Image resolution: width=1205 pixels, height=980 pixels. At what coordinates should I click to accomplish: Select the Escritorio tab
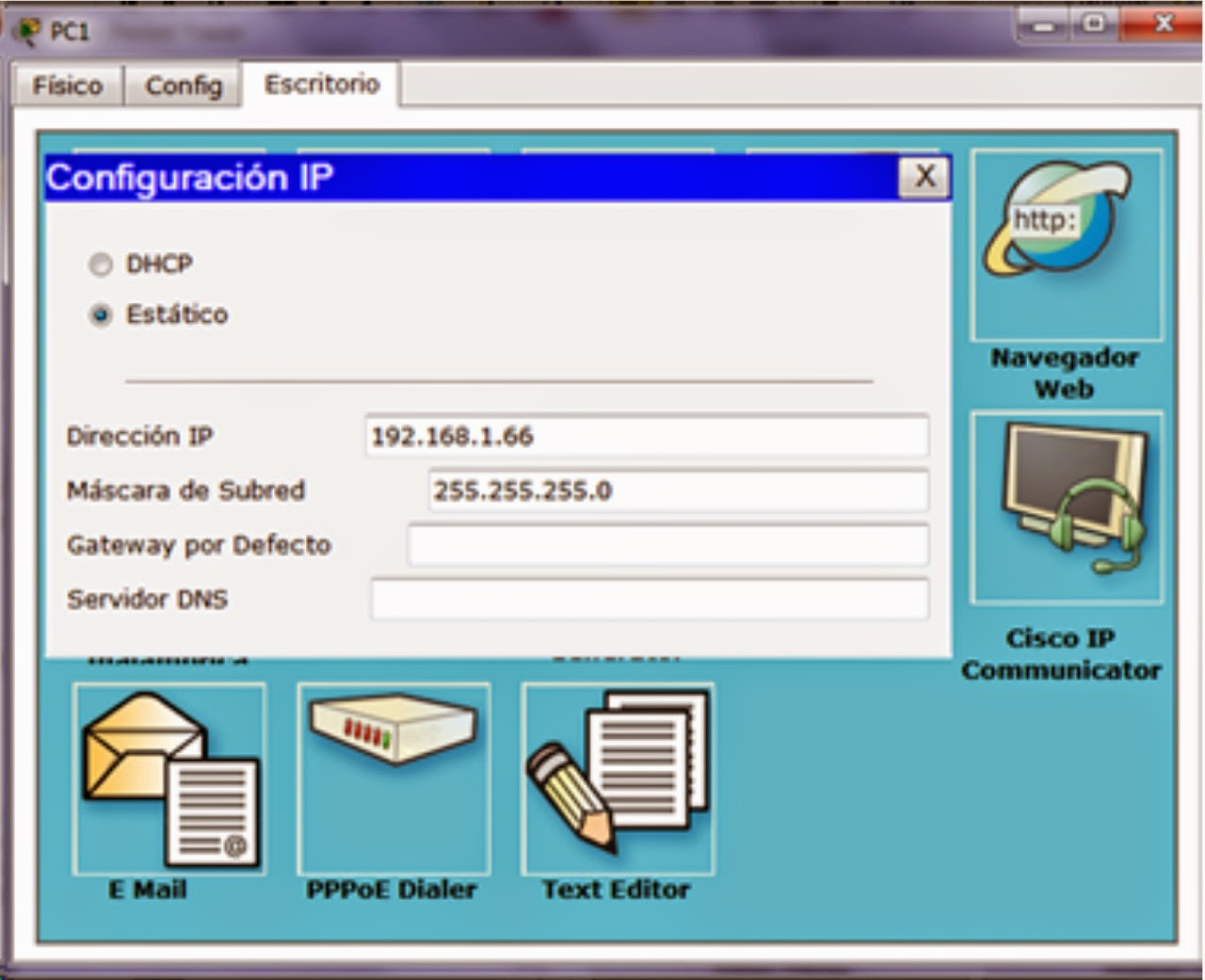[x=320, y=83]
